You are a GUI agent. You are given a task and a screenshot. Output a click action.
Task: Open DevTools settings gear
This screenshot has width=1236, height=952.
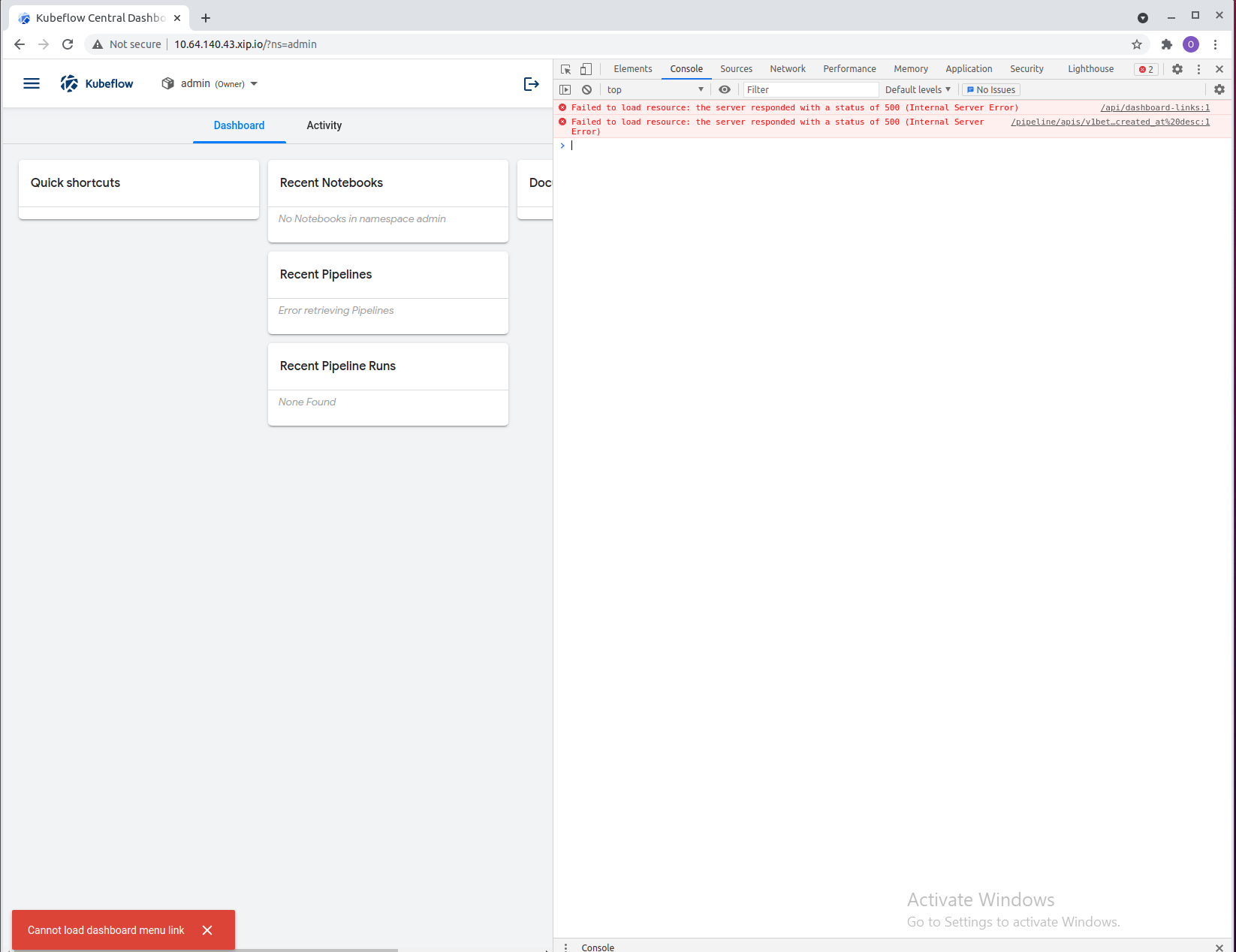coord(1177,68)
